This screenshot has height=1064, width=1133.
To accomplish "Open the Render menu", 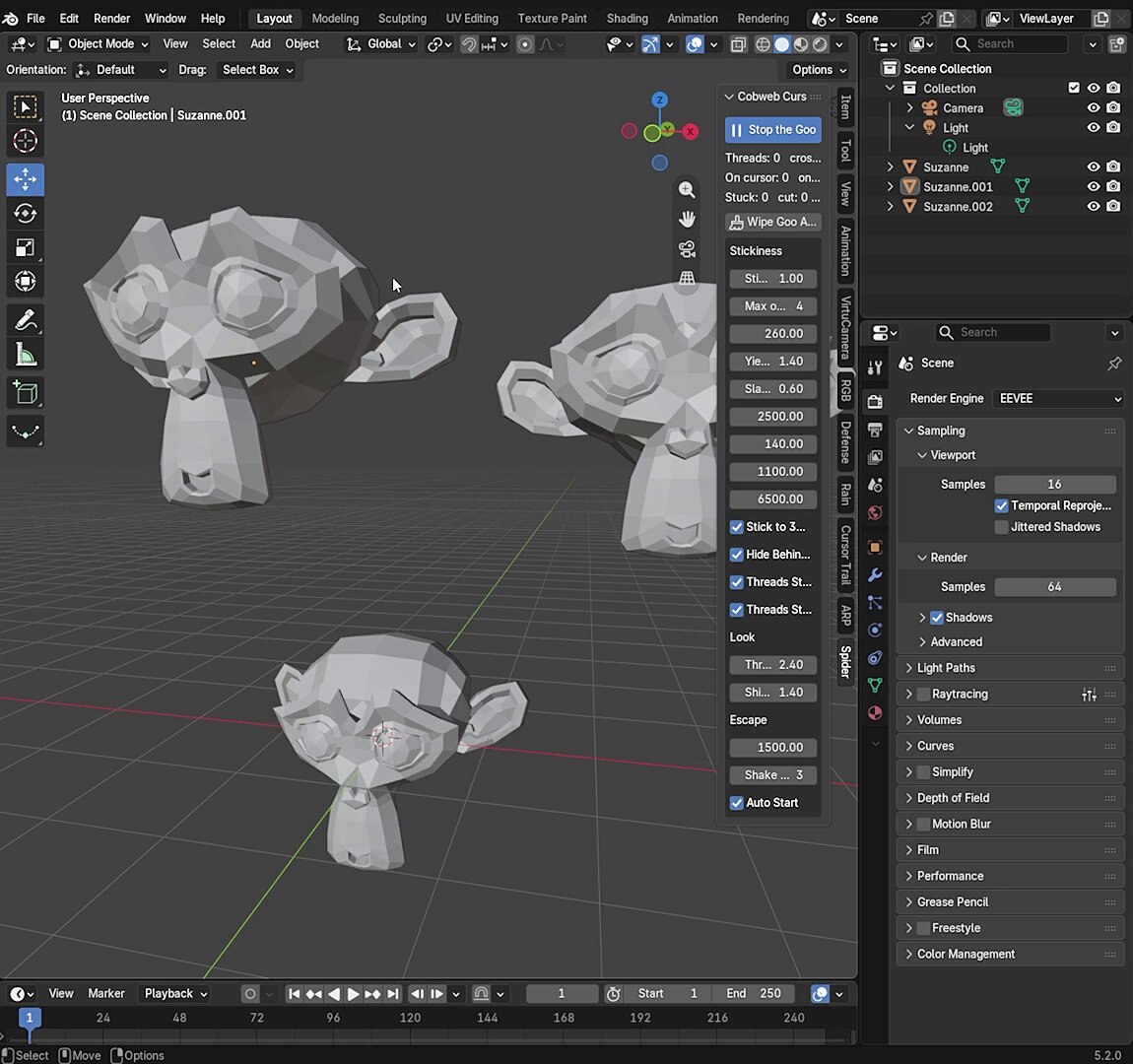I will tap(112, 18).
